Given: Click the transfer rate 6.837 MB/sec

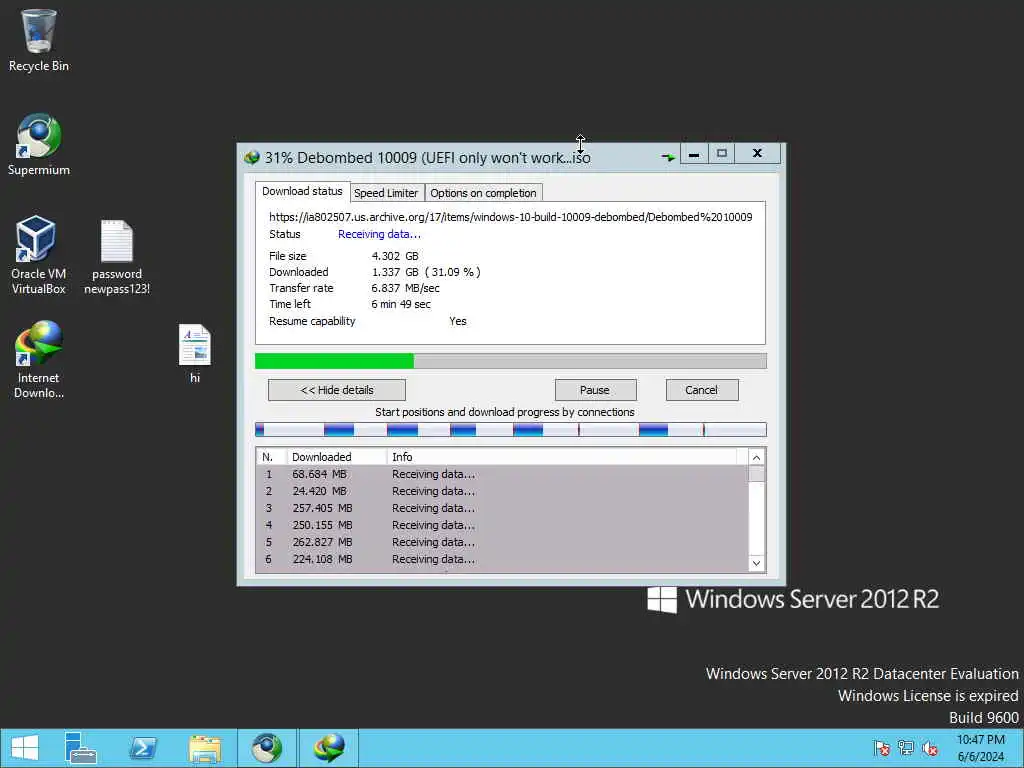Looking at the screenshot, I should click(x=406, y=288).
